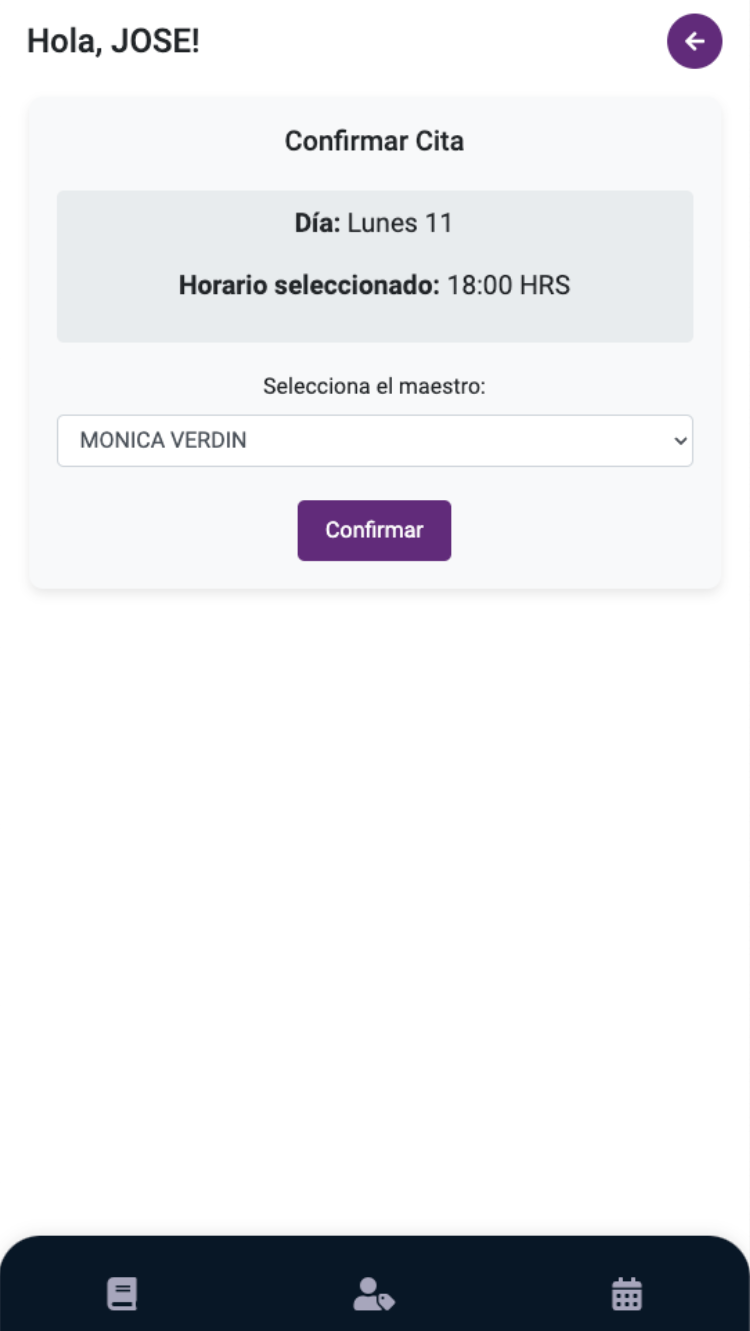Click the word 'Cita' in card title
This screenshot has width=750, height=1331.
[440, 141]
